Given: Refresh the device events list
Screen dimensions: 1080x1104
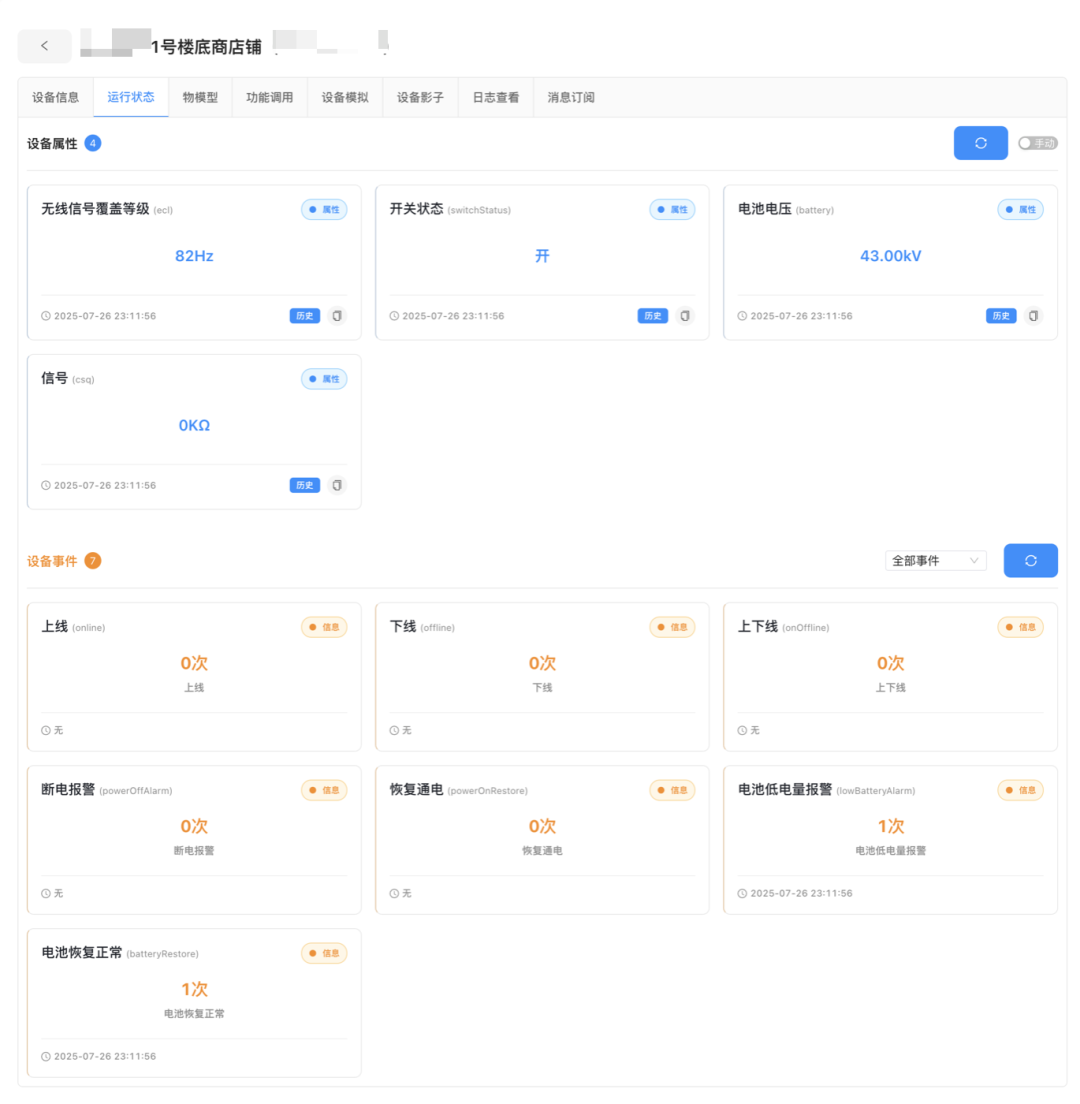Looking at the screenshot, I should (x=1030, y=560).
